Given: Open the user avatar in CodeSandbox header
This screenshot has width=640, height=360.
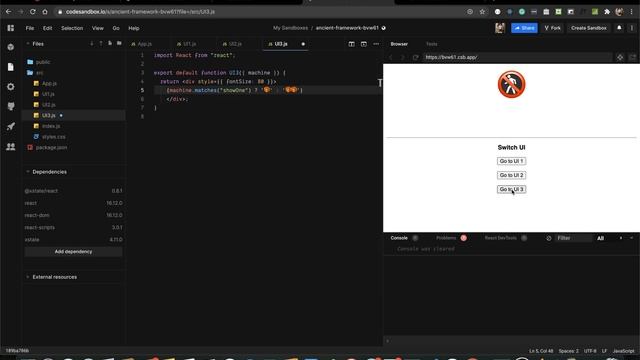Looking at the screenshot, I should (500, 28).
